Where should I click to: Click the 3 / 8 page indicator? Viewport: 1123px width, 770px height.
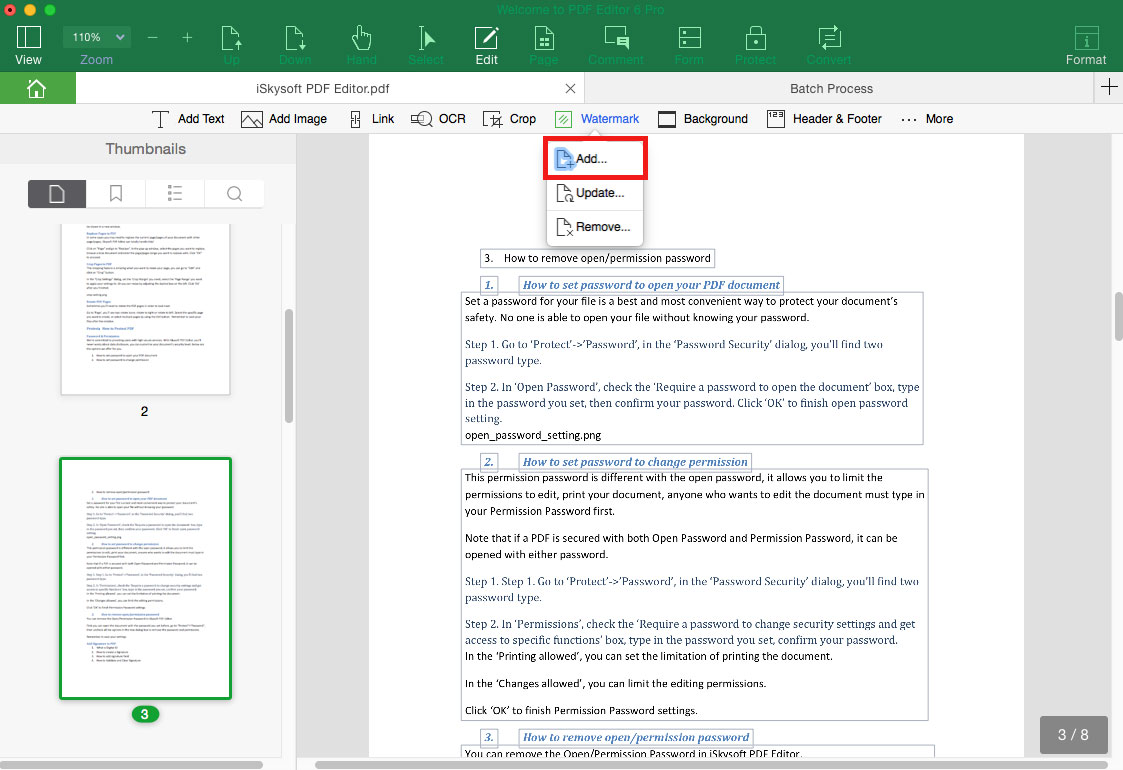pyautogui.click(x=1073, y=734)
